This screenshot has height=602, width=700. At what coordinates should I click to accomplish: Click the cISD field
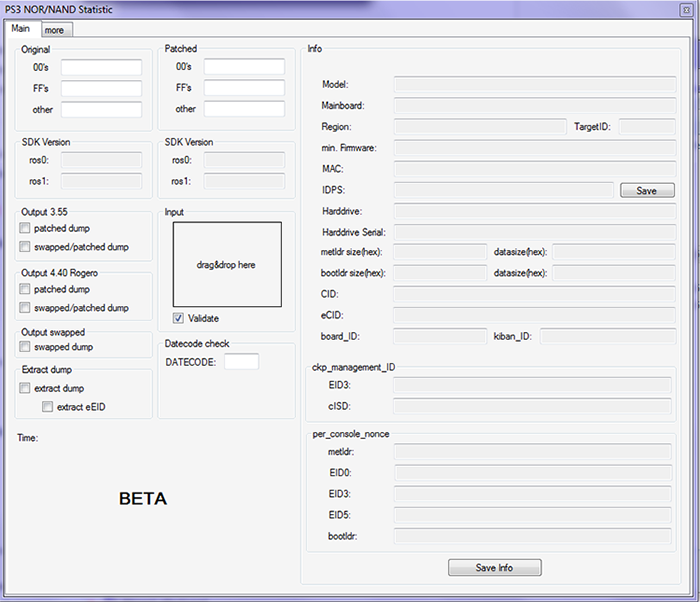532,406
